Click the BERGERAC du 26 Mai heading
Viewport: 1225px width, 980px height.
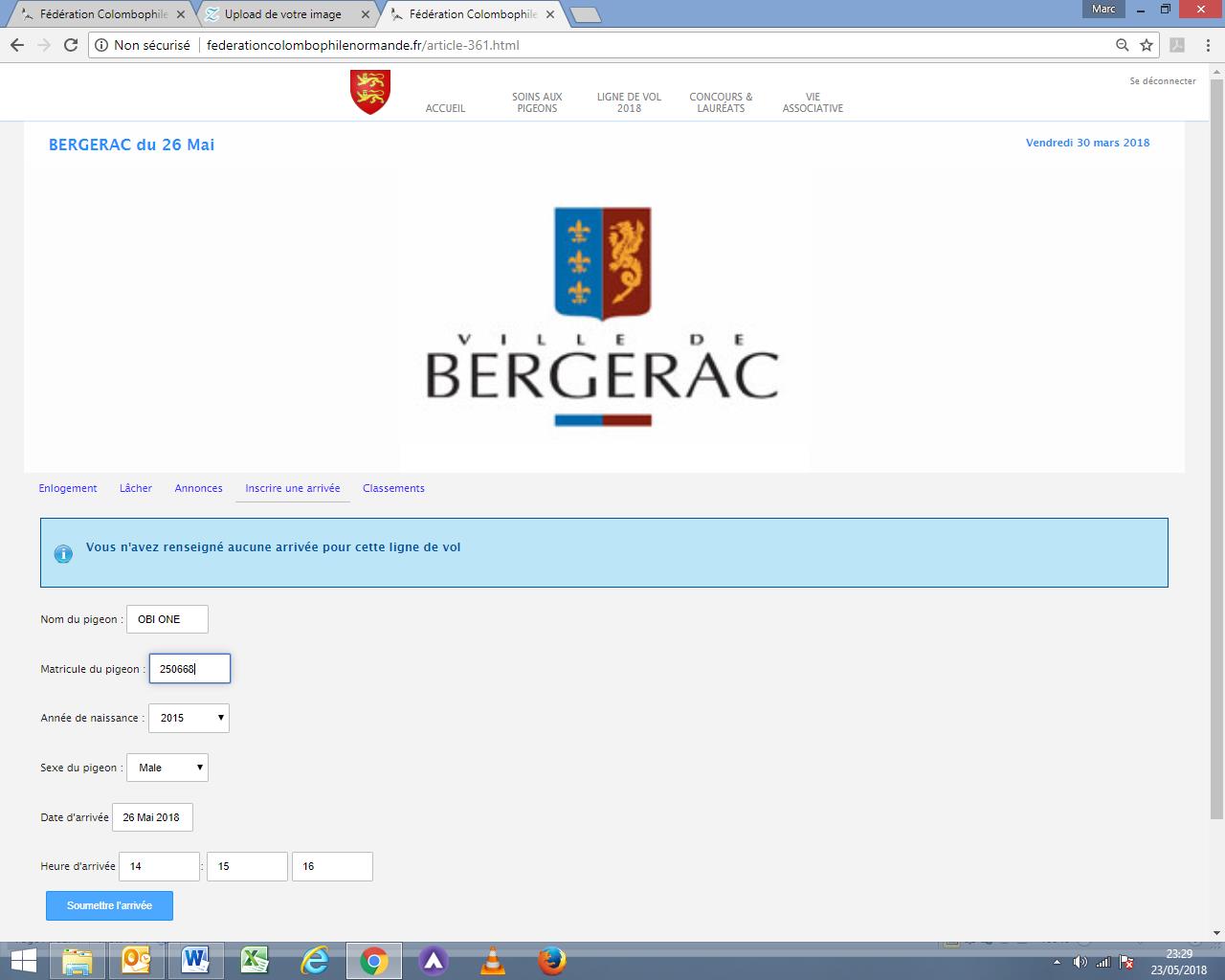pos(131,145)
